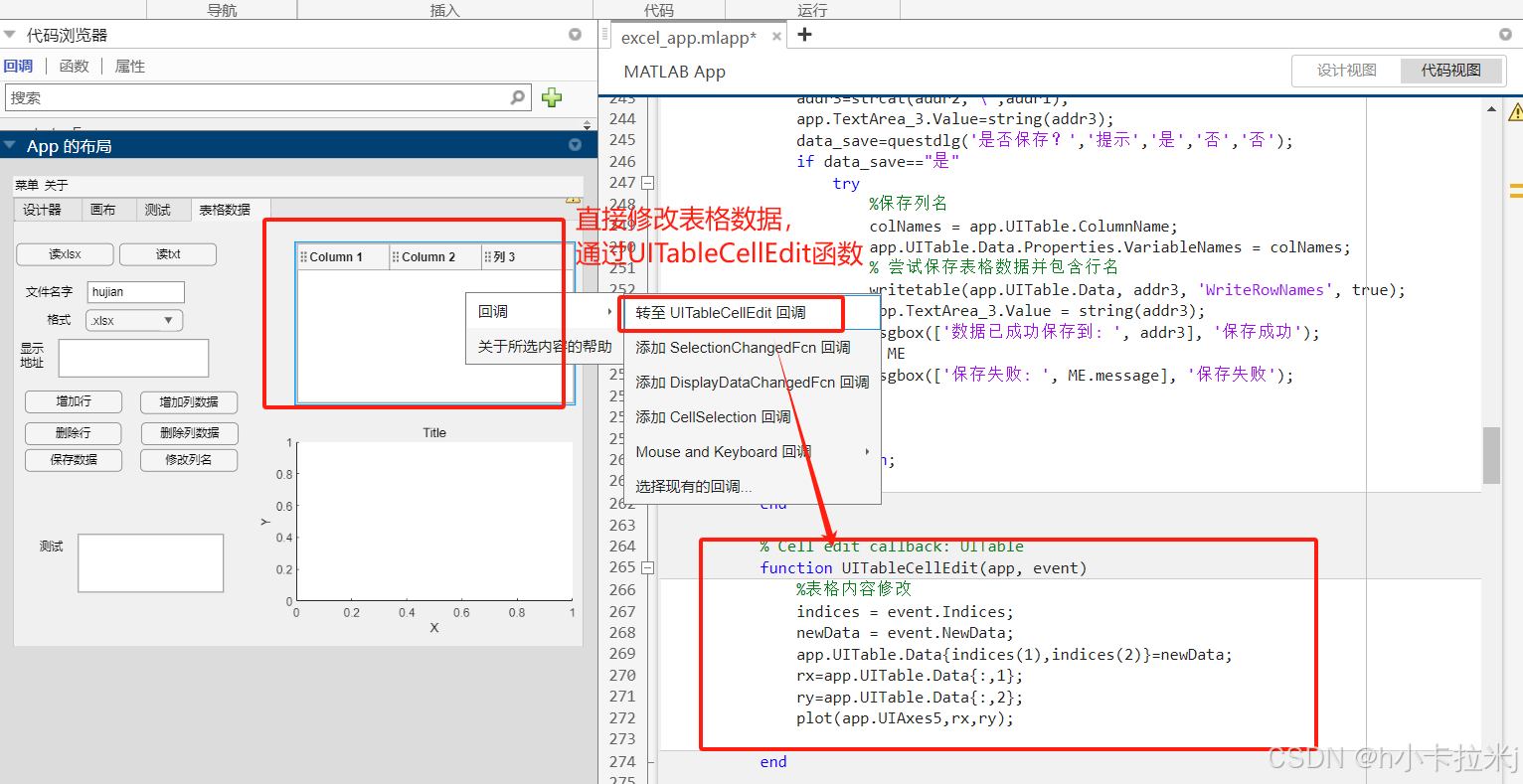Click line number 274 in the gutter

(622, 761)
